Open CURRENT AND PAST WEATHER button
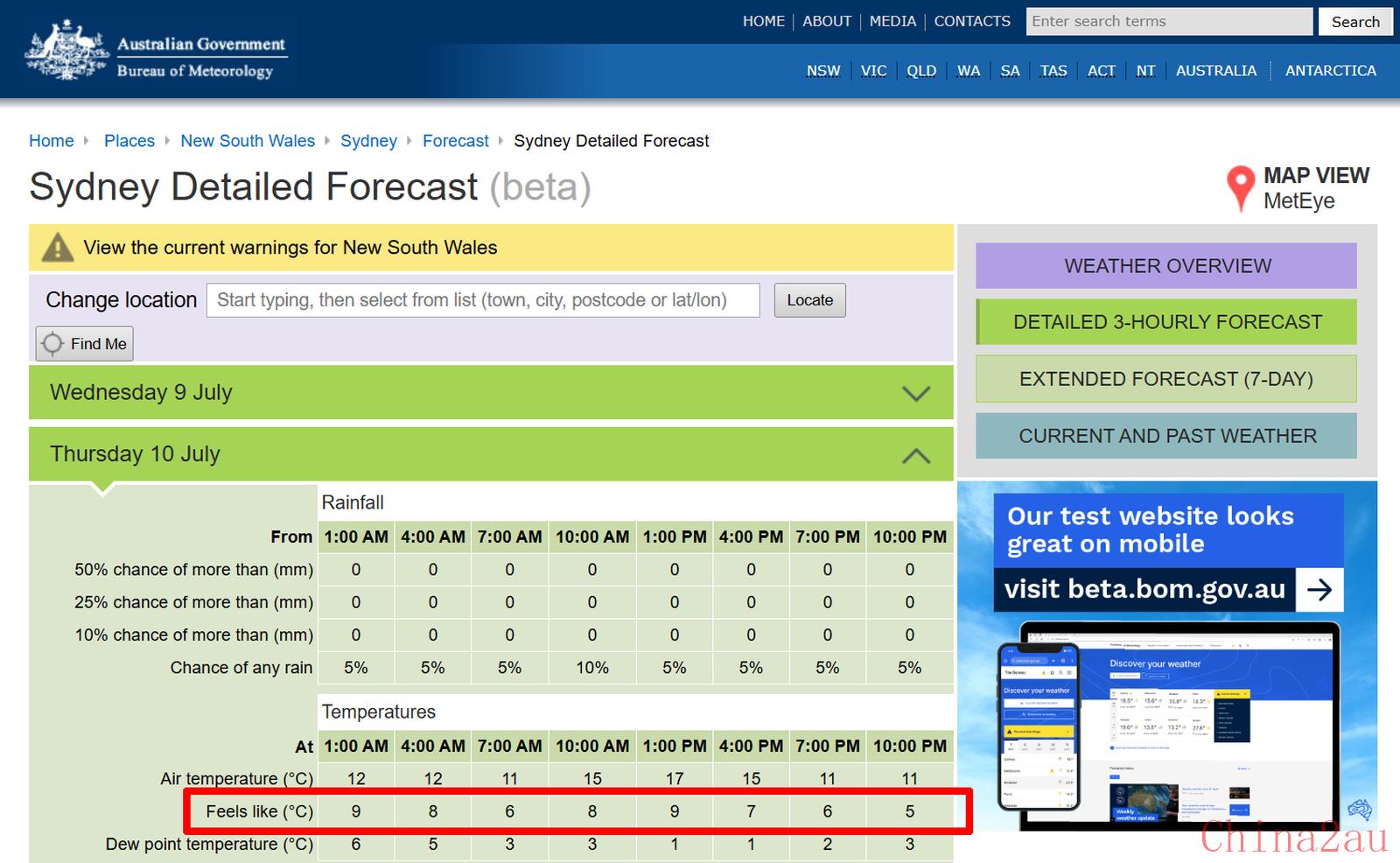 click(x=1166, y=436)
